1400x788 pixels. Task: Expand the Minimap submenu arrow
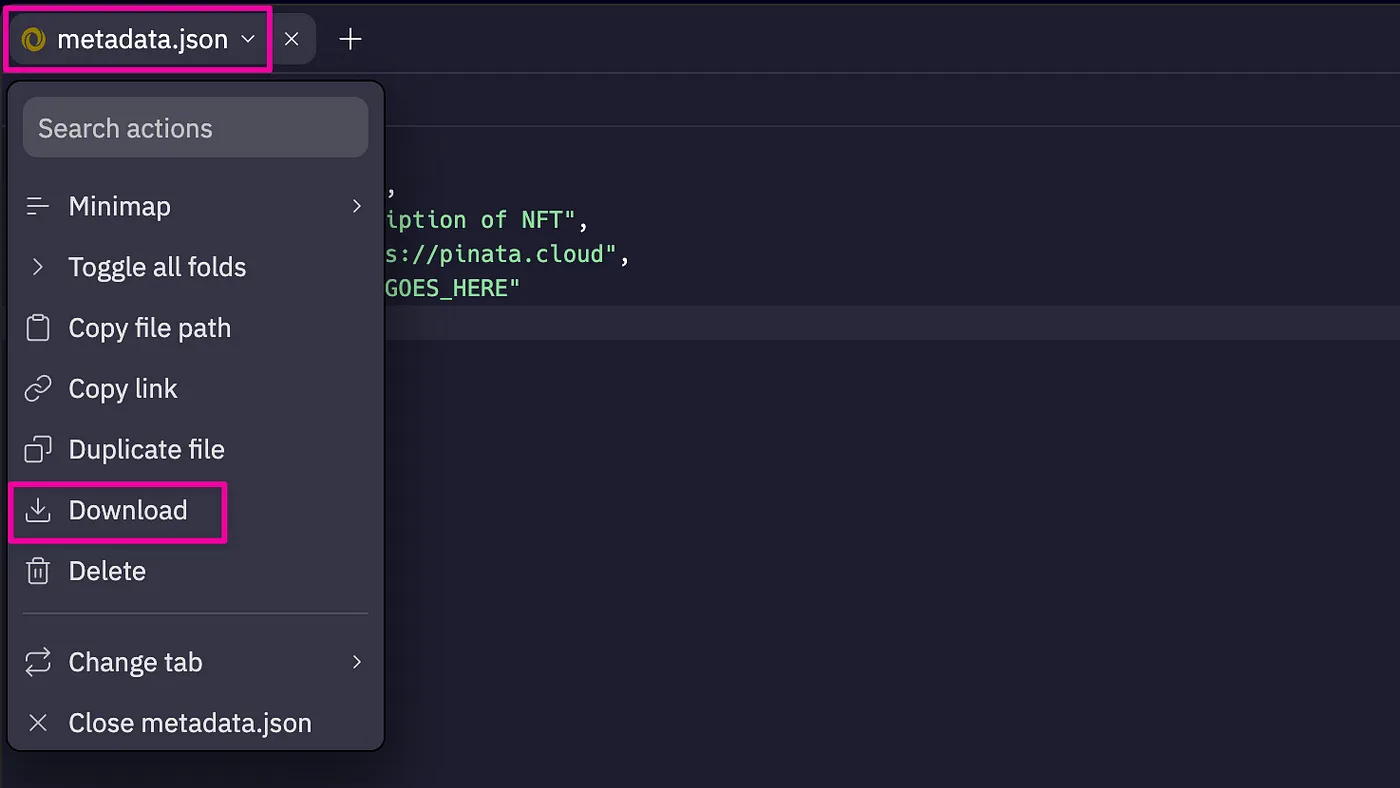[356, 206]
